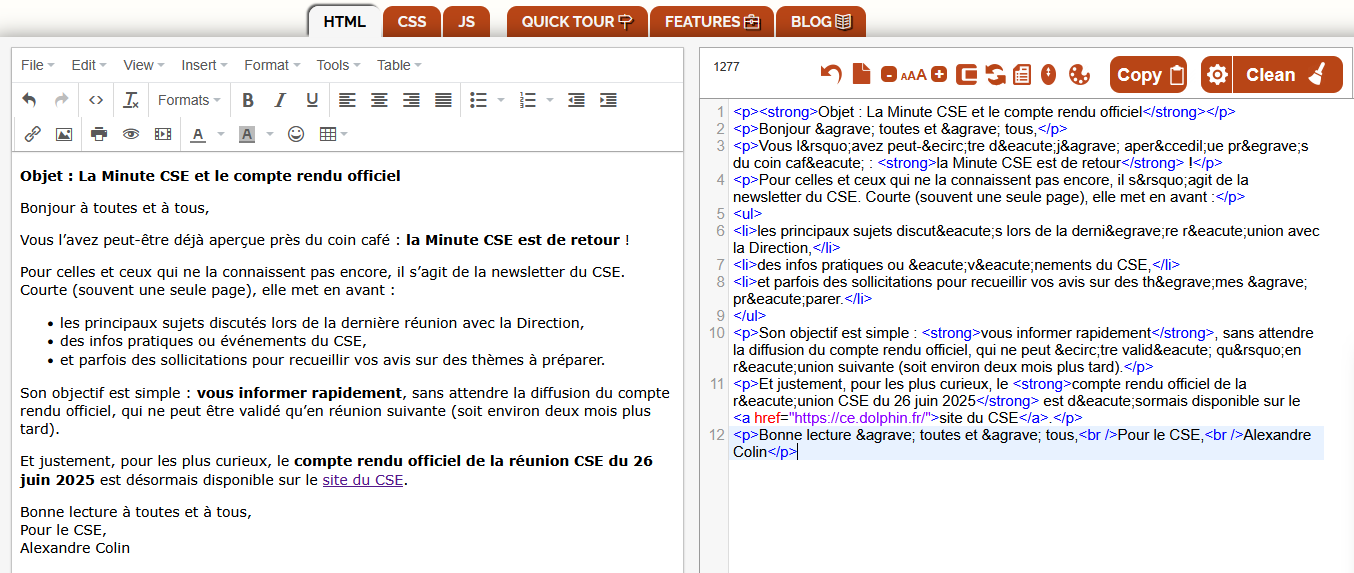
Task: Switch to the CSS tab
Action: pyautogui.click(x=411, y=21)
